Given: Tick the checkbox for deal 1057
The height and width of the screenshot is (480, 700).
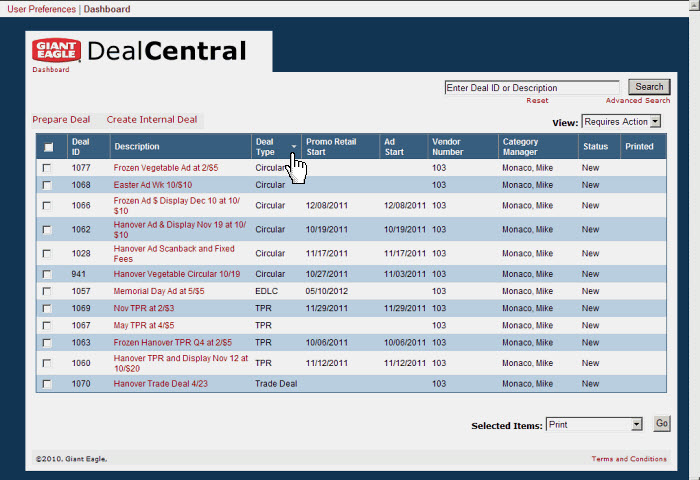Looking at the screenshot, I should click(x=46, y=291).
